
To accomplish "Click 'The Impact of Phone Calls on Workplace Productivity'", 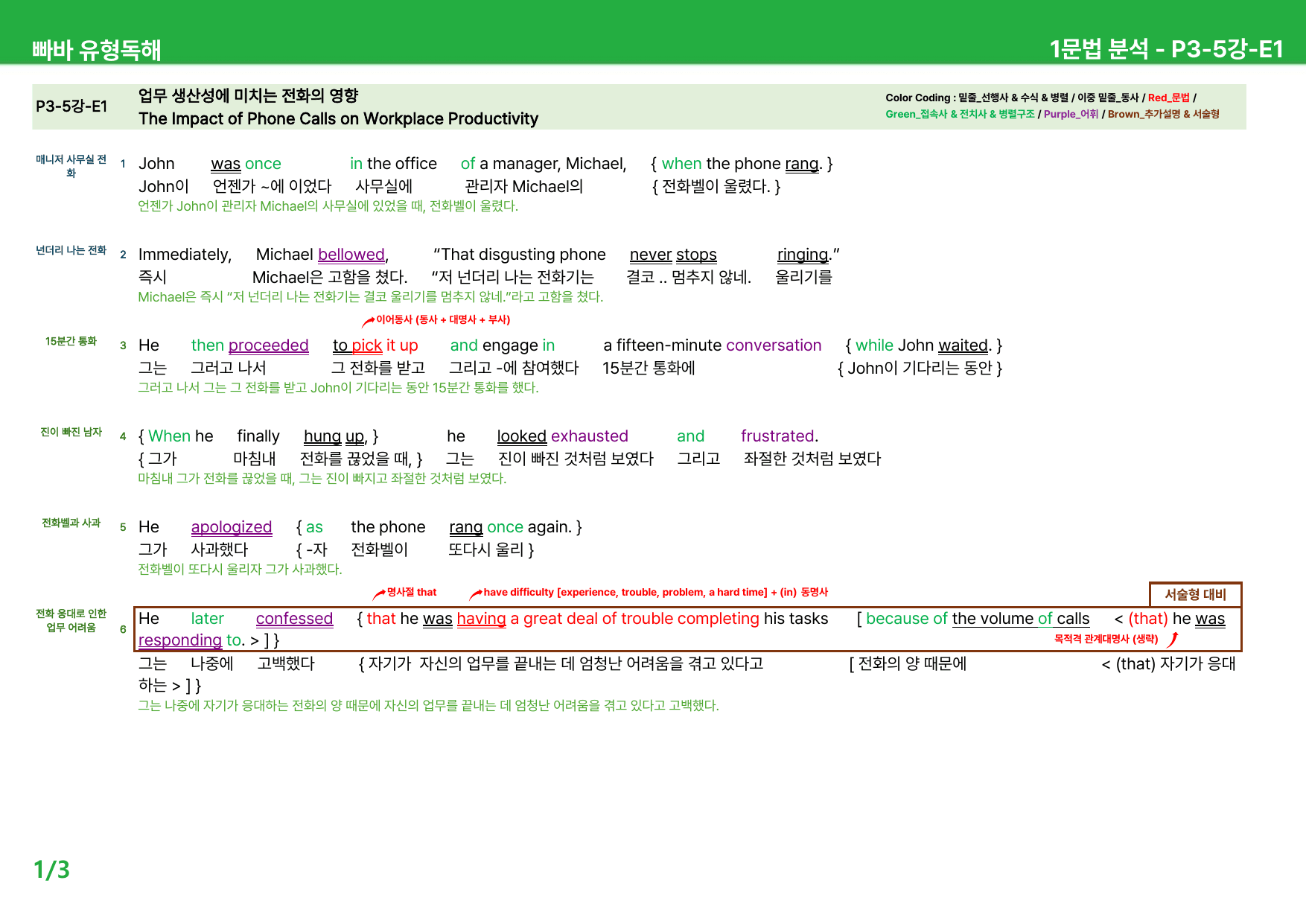I will tap(338, 119).
